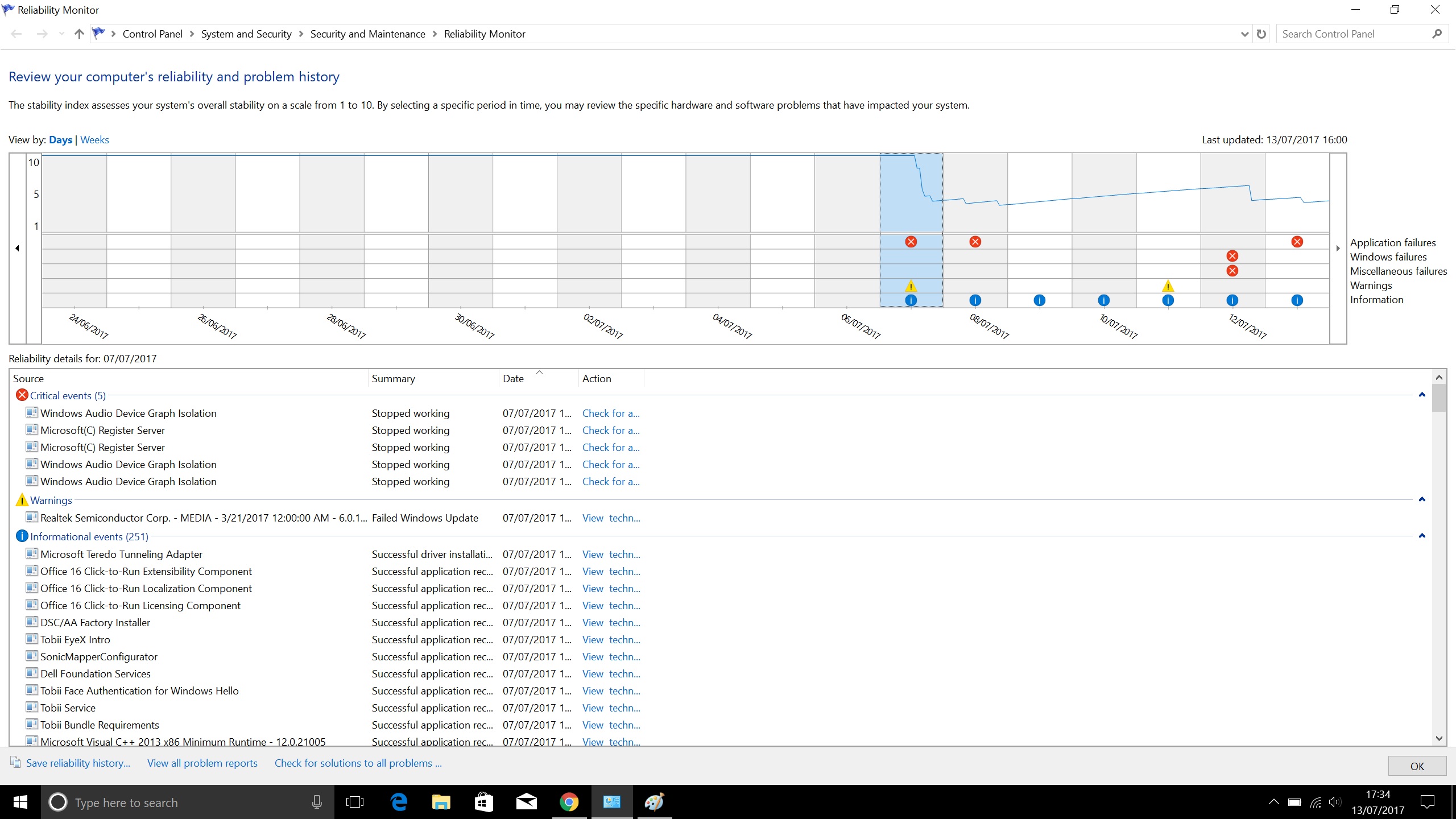Sort the list by Summary column
Image resolution: width=1456 pixels, height=819 pixels.
pyautogui.click(x=433, y=379)
